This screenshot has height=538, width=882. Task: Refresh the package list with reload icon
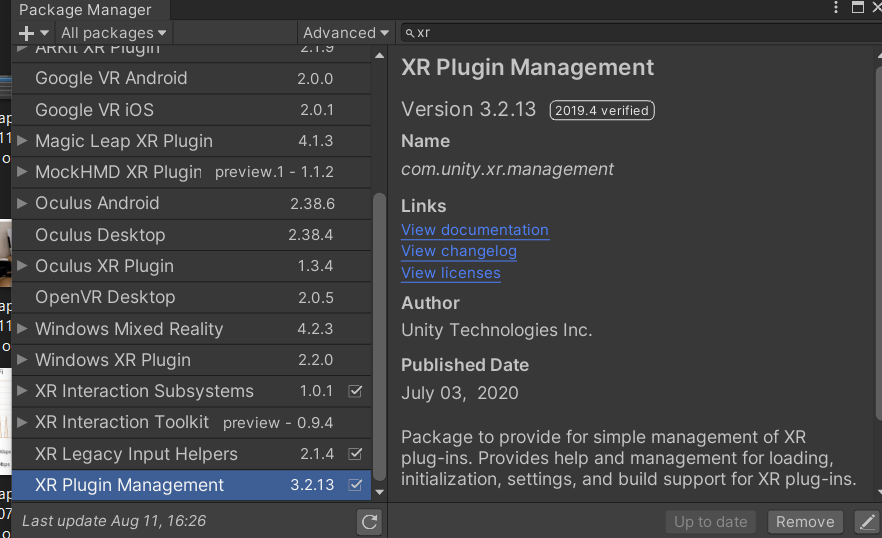[x=370, y=522]
